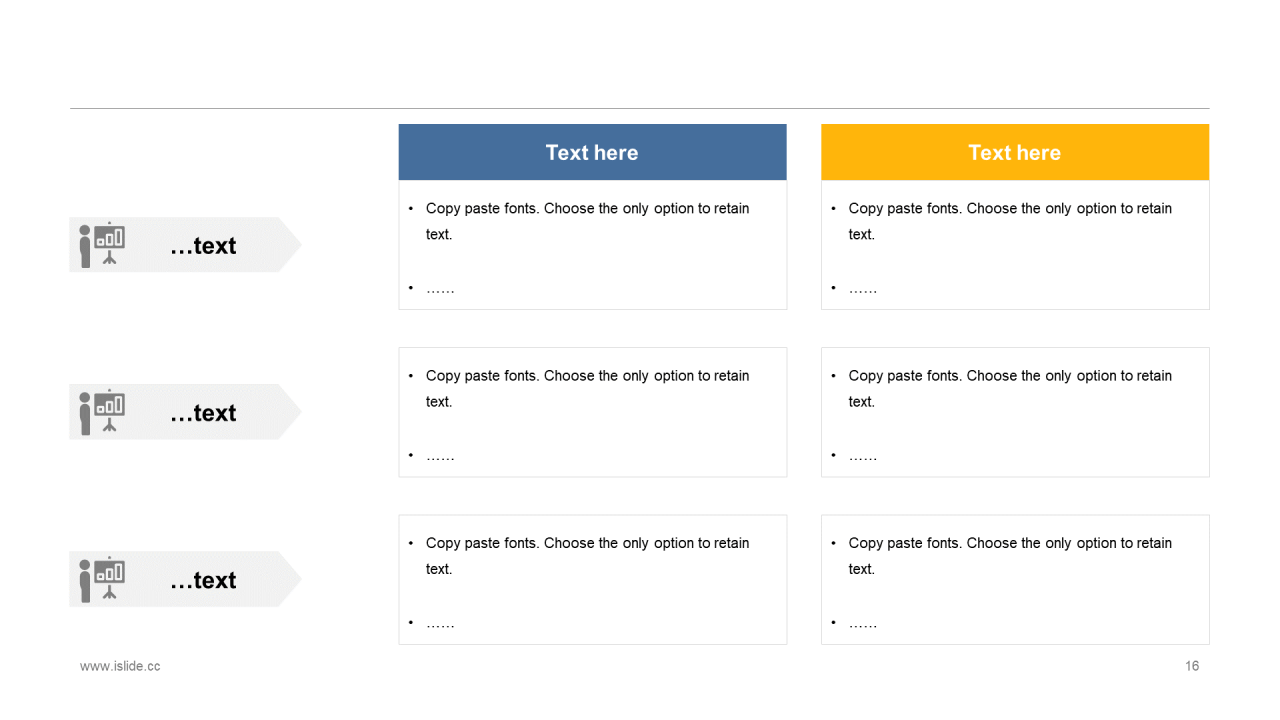This screenshot has width=1280, height=720.
Task: Click the '……' bullet in the top blue-column box
Action: (x=440, y=289)
